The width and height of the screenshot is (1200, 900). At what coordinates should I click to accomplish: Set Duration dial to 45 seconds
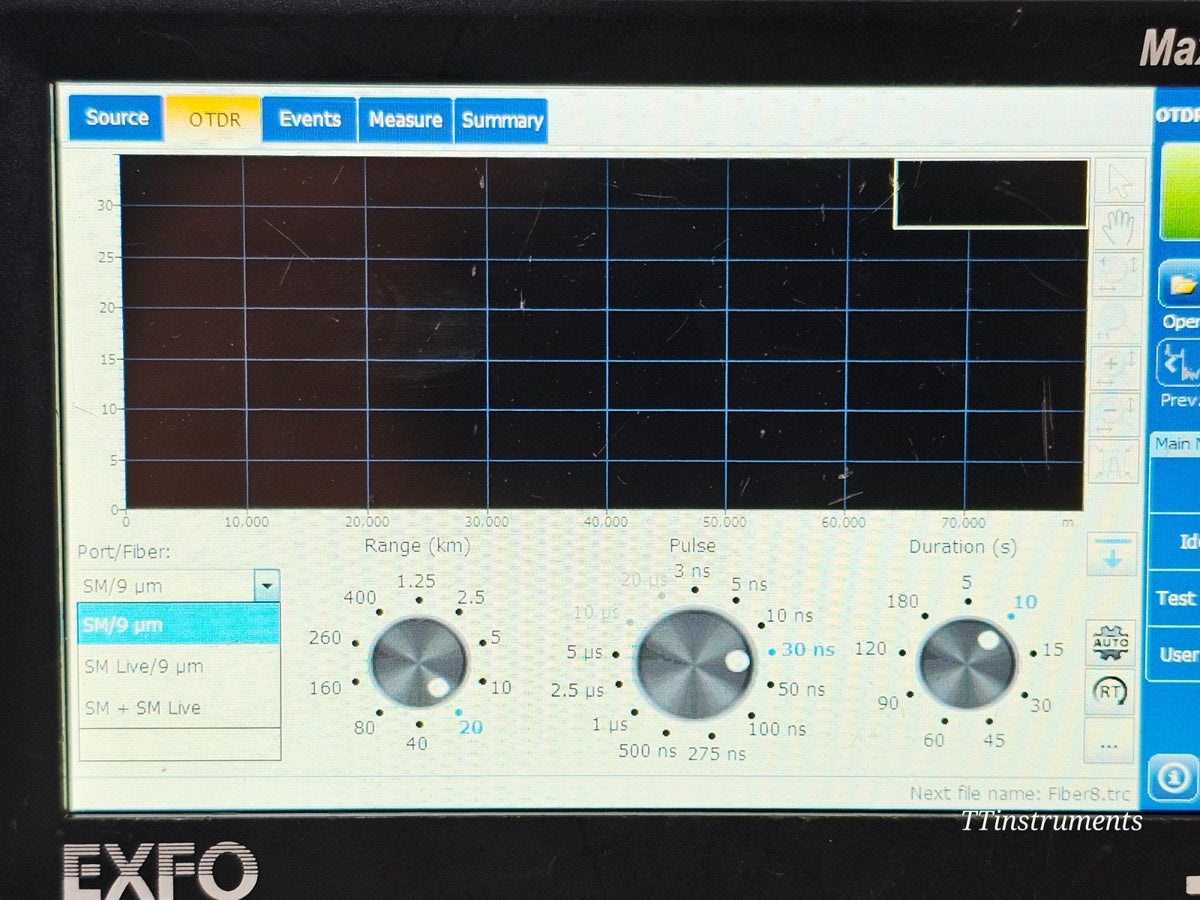[x=993, y=740]
